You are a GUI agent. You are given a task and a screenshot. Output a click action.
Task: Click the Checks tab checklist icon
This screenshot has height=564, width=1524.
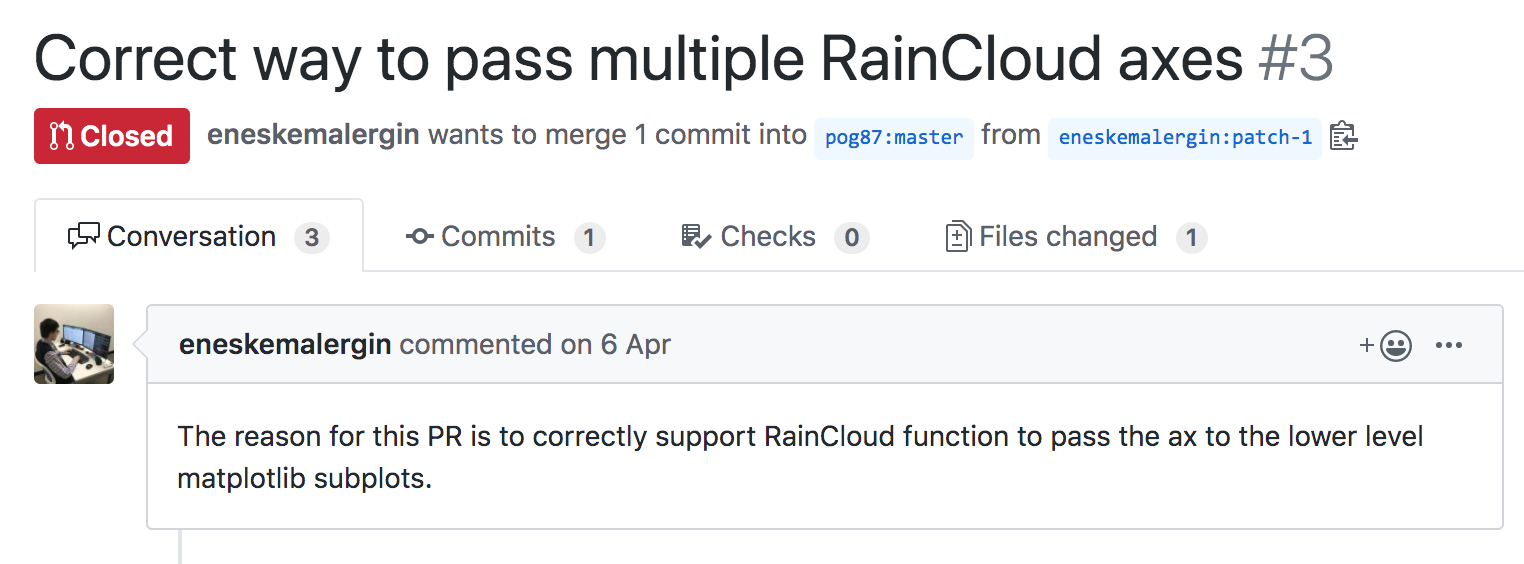pyautogui.click(x=696, y=237)
